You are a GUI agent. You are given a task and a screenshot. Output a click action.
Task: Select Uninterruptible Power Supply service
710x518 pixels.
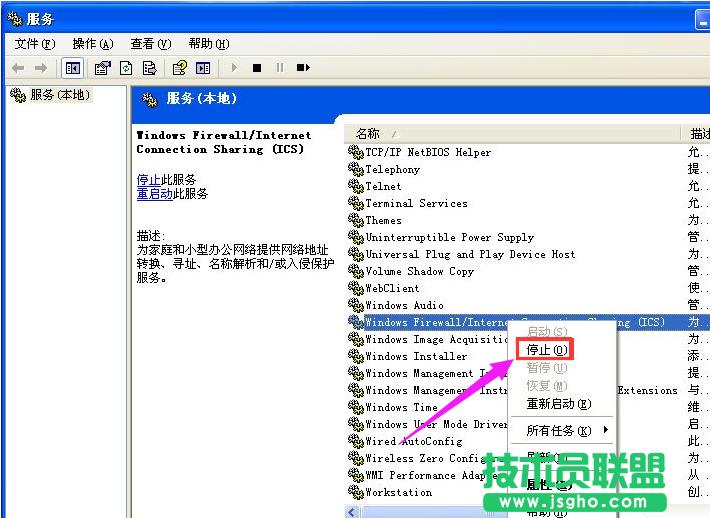tap(450, 237)
